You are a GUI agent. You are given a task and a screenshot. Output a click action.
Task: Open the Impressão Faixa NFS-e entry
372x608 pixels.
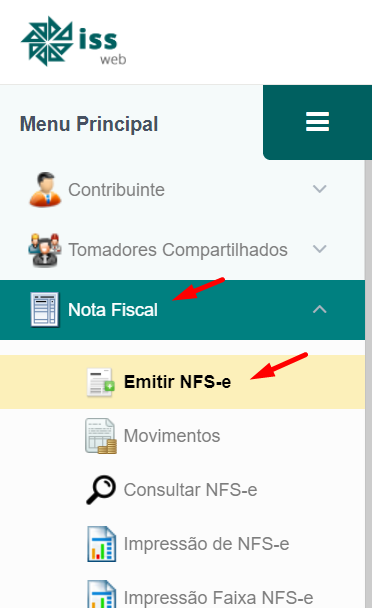pos(218,598)
